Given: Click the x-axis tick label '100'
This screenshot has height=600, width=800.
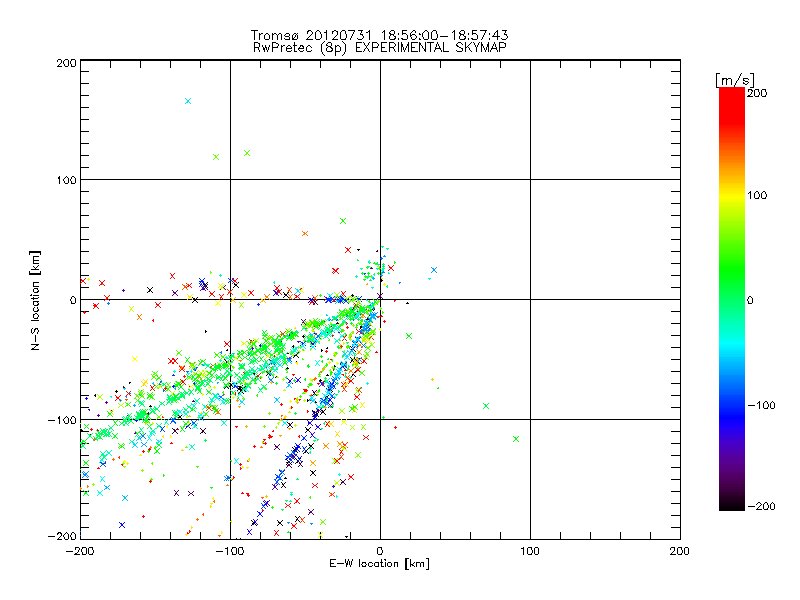Looking at the screenshot, I should tap(530, 551).
